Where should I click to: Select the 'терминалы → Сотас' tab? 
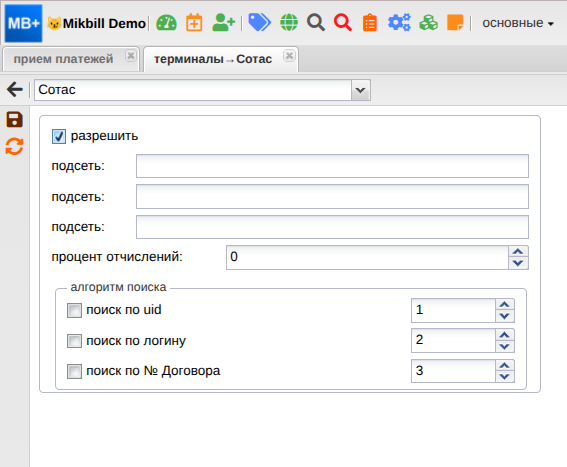(x=213, y=59)
